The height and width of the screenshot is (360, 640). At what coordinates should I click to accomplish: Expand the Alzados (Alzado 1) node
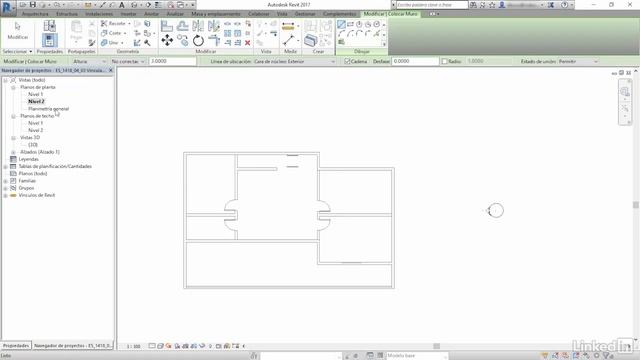tap(13, 152)
